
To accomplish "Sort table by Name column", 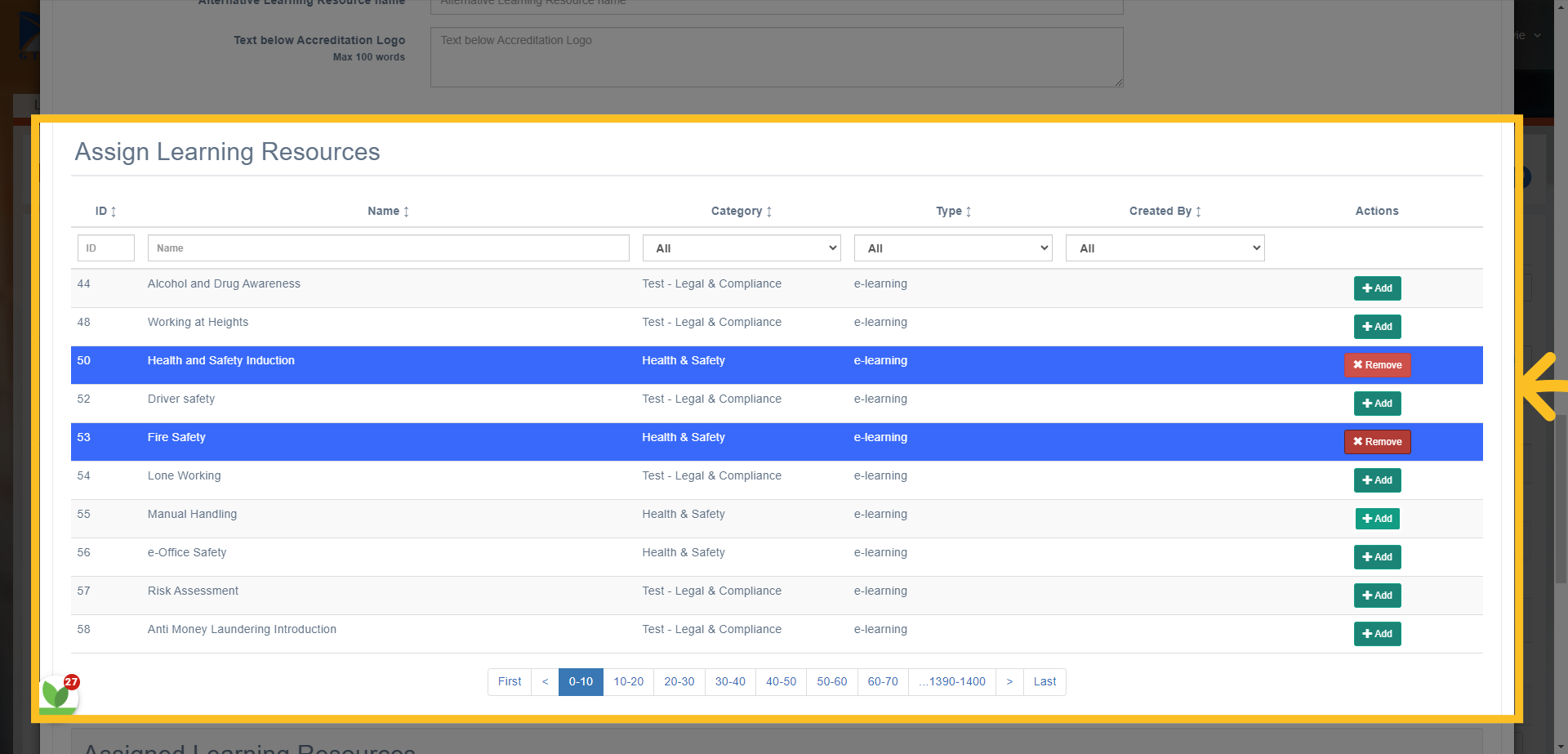I will click(388, 212).
